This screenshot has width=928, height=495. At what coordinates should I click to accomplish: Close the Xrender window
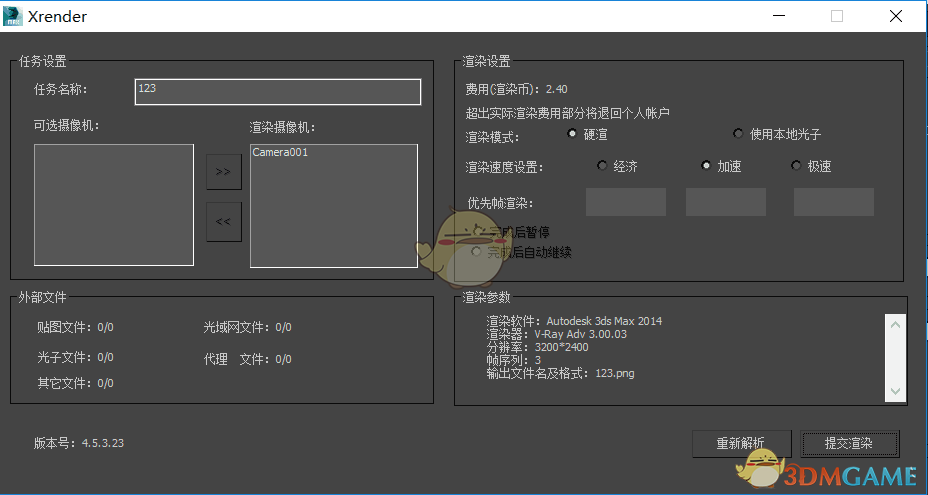(x=896, y=16)
